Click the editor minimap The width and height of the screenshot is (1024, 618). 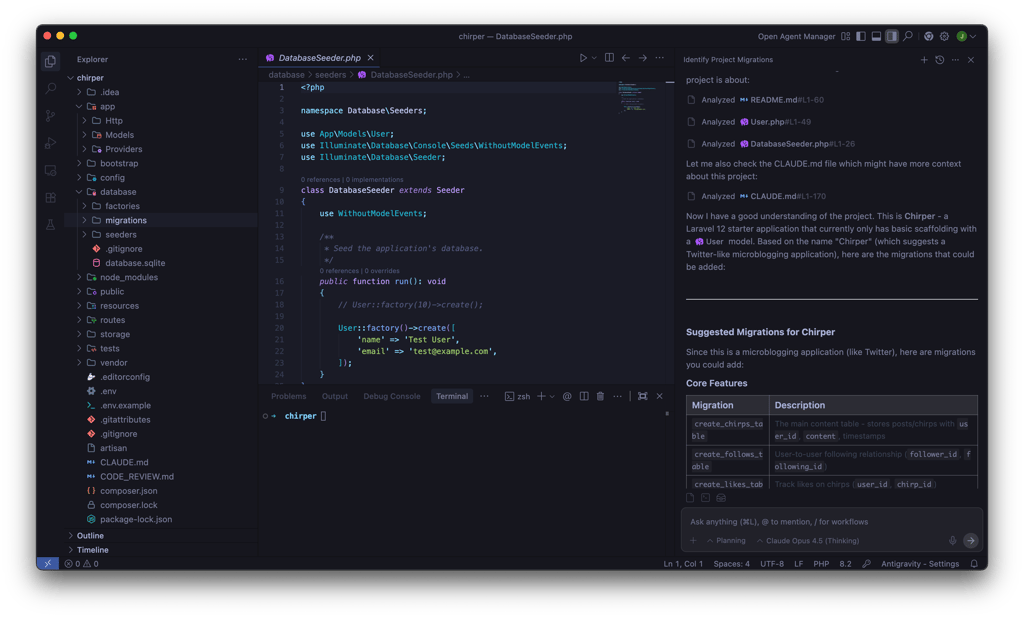637,98
